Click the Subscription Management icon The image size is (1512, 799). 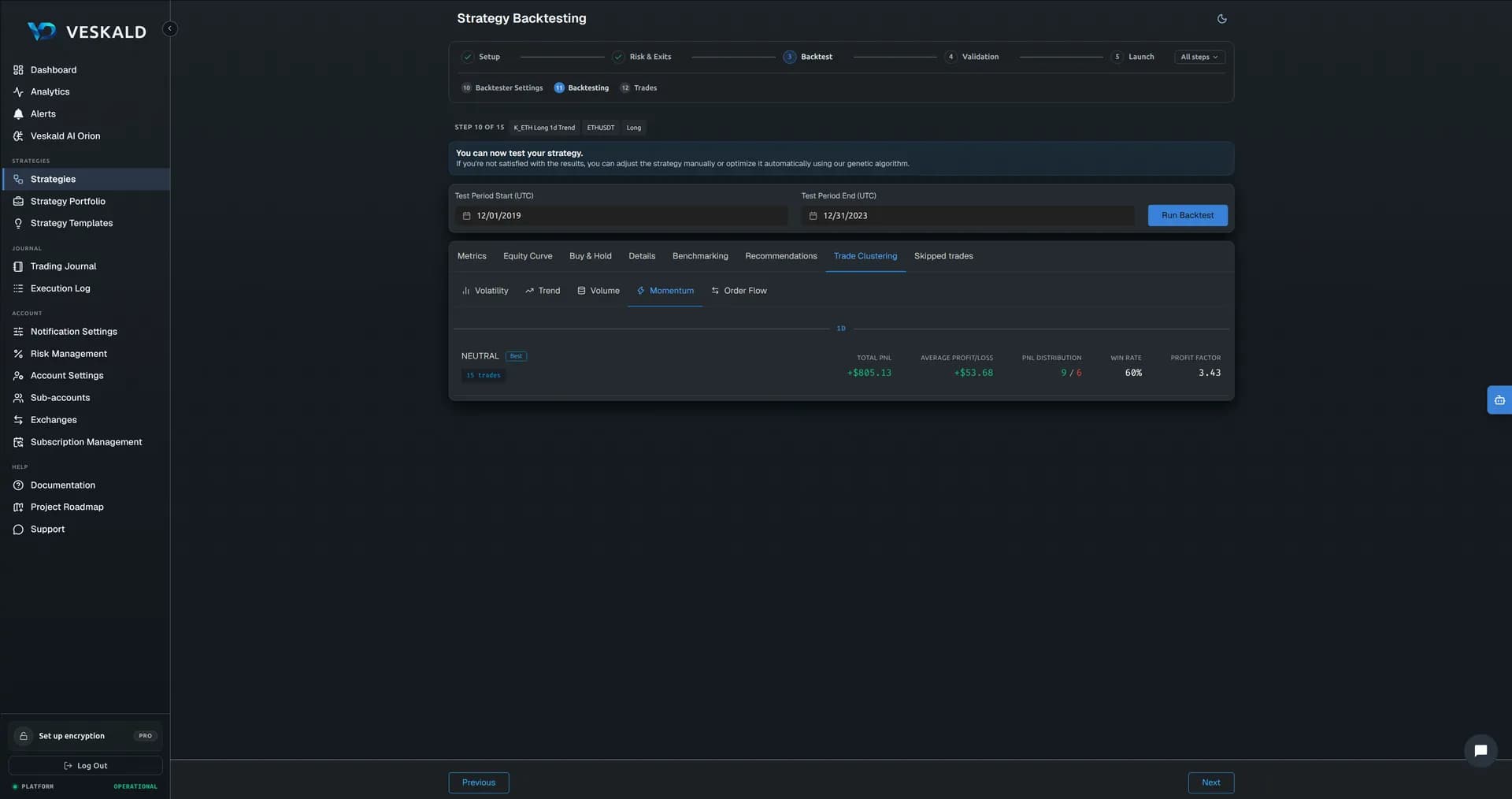18,442
